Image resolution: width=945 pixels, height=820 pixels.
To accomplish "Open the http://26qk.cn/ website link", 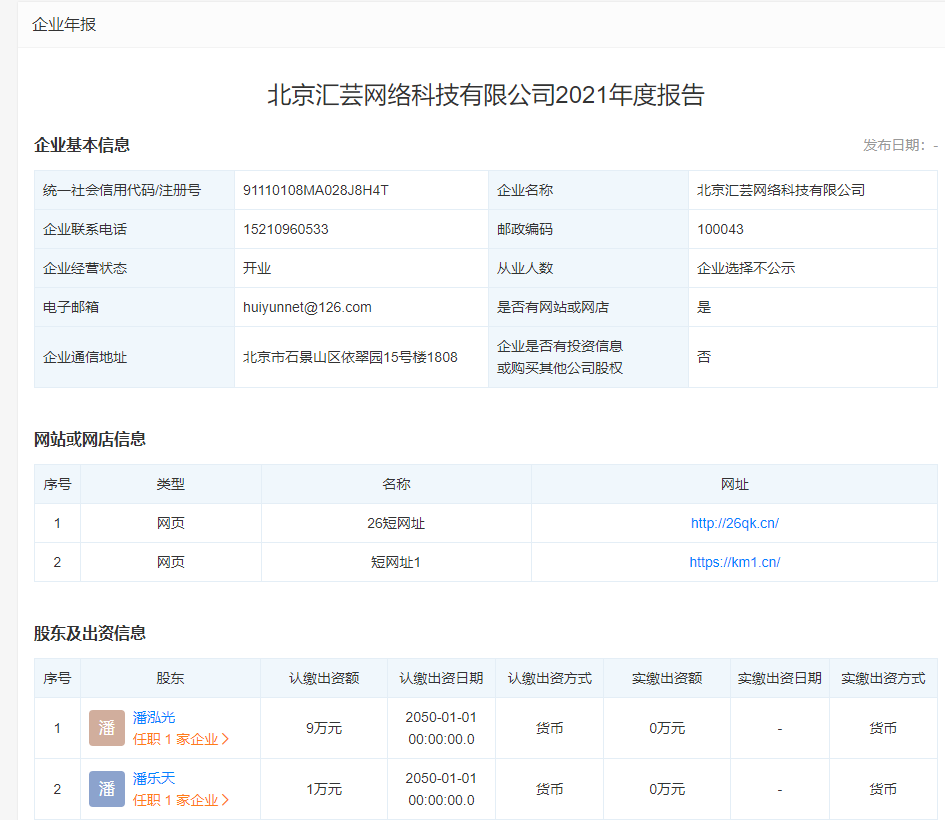I will click(735, 523).
